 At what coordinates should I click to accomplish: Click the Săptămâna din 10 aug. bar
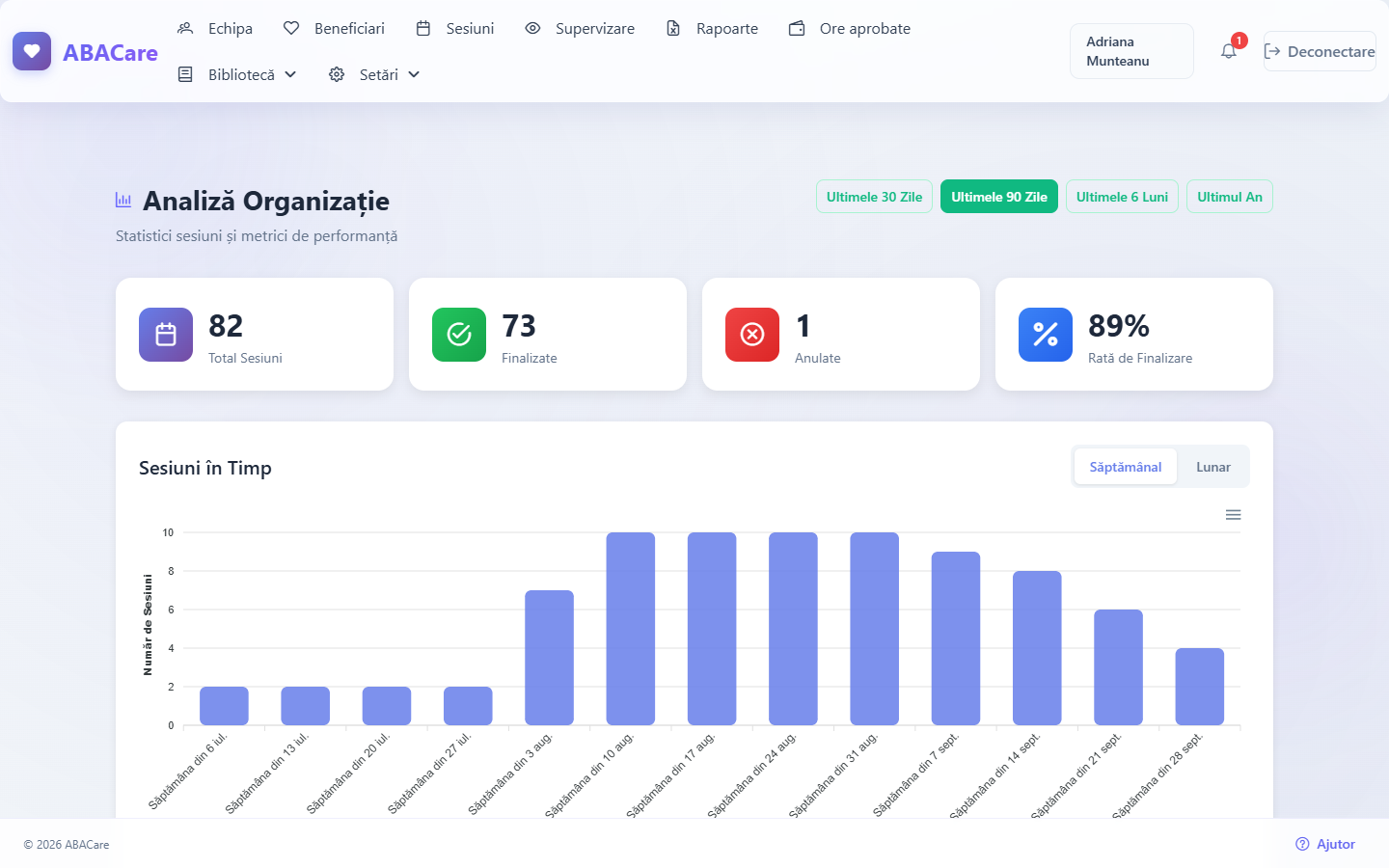pyautogui.click(x=631, y=629)
